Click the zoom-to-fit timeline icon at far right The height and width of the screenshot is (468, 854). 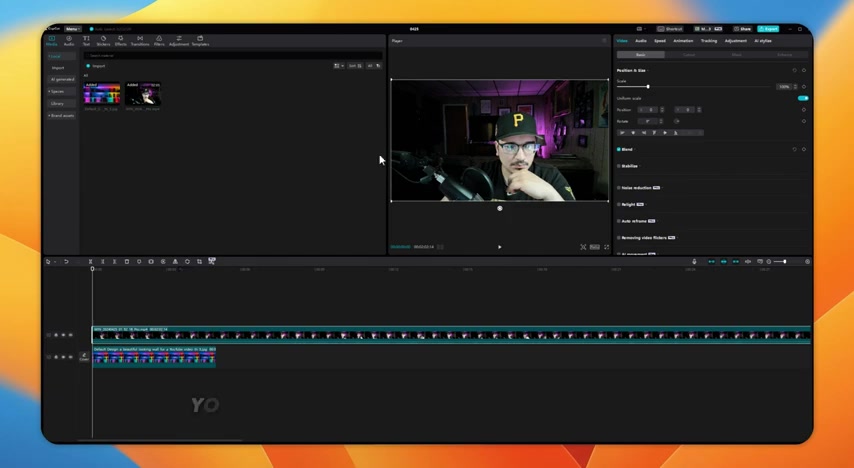807,262
